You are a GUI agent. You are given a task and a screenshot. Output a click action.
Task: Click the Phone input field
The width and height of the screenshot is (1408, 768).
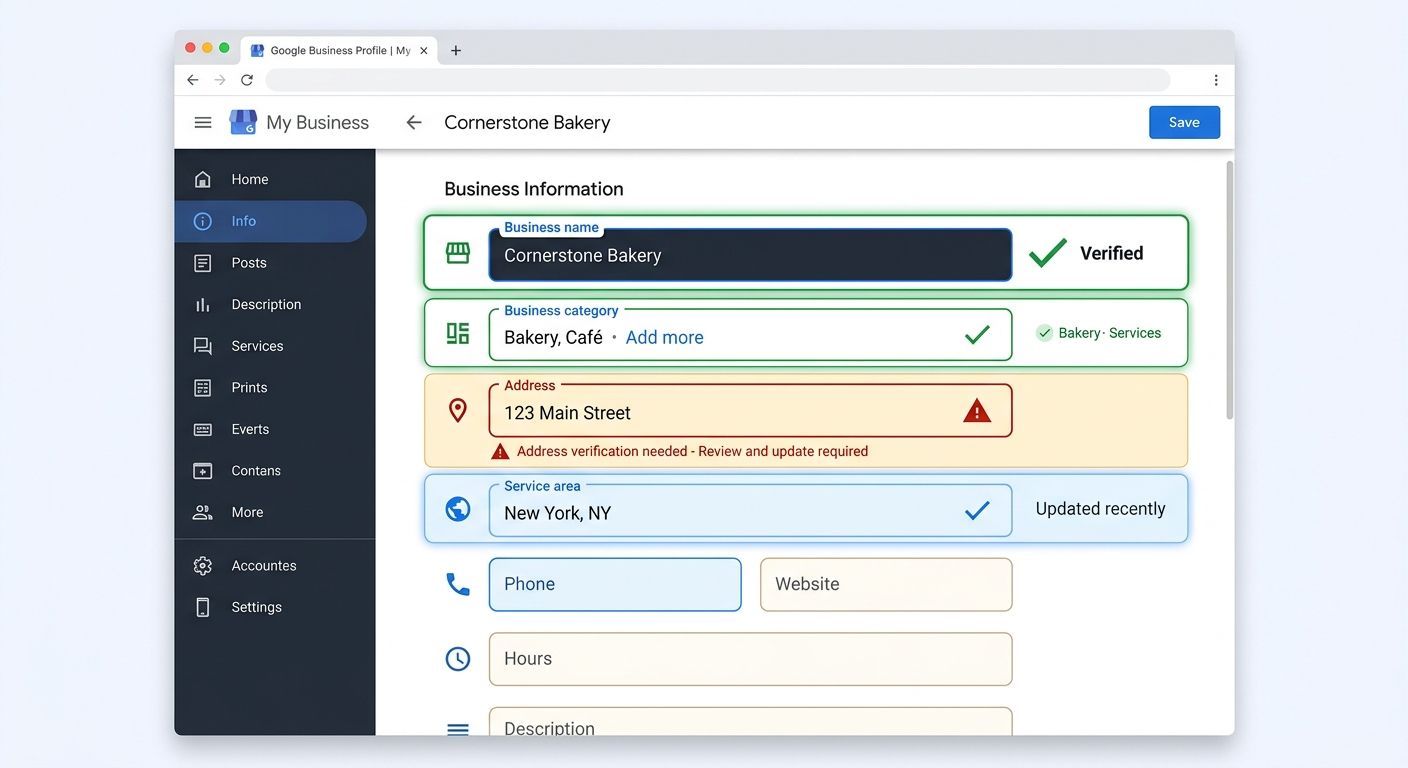click(x=615, y=584)
